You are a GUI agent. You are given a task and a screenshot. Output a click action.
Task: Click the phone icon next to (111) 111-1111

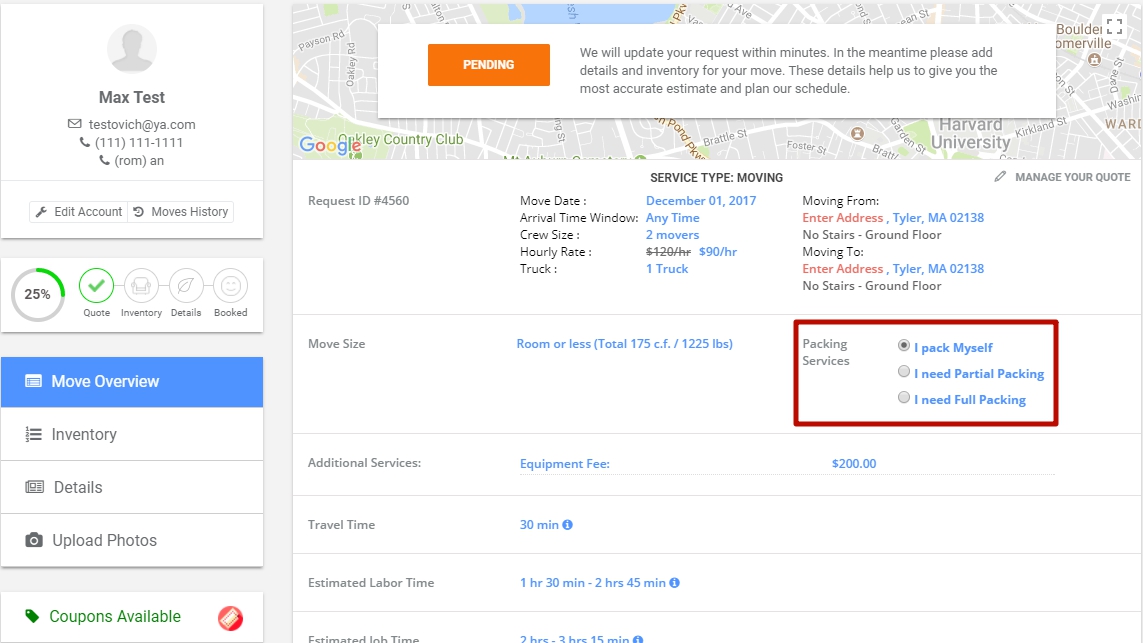pos(85,142)
